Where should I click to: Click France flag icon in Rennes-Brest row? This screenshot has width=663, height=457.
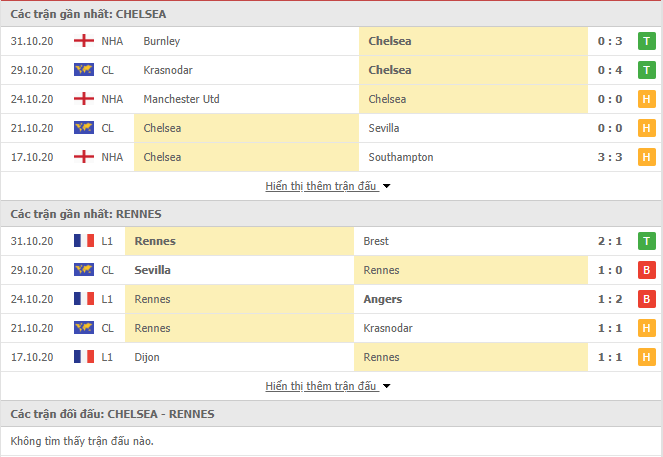tap(84, 241)
